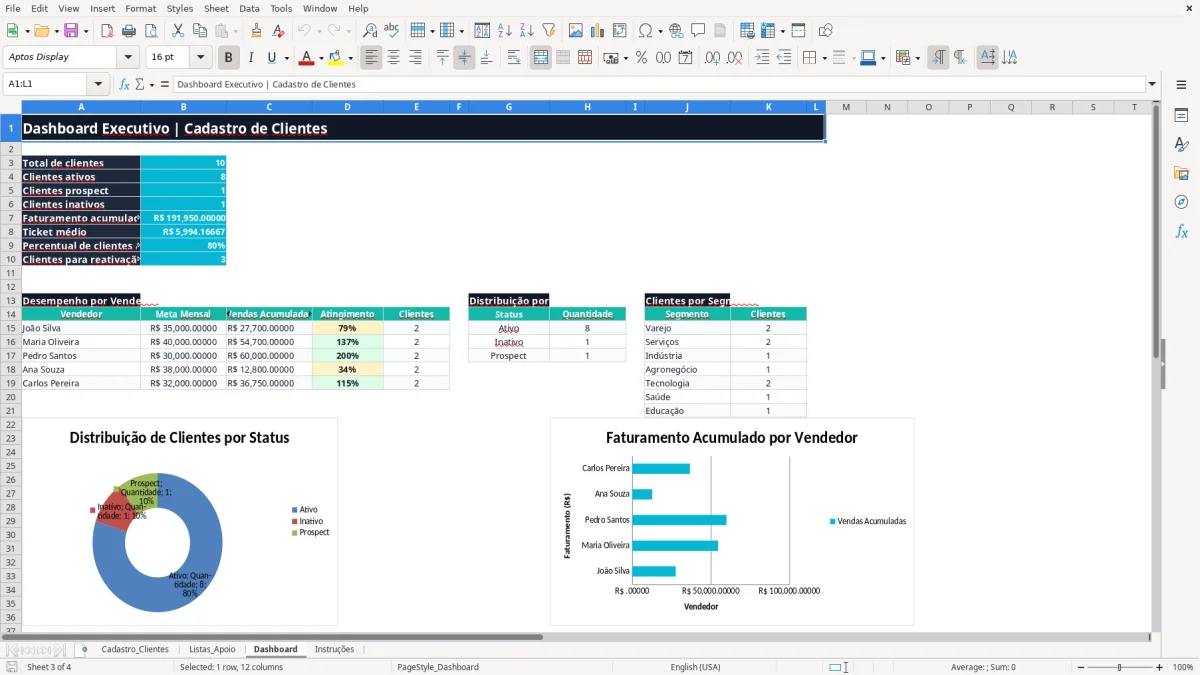Click the zoom in plus button
The image size is (1200, 675).
pyautogui.click(x=1160, y=667)
